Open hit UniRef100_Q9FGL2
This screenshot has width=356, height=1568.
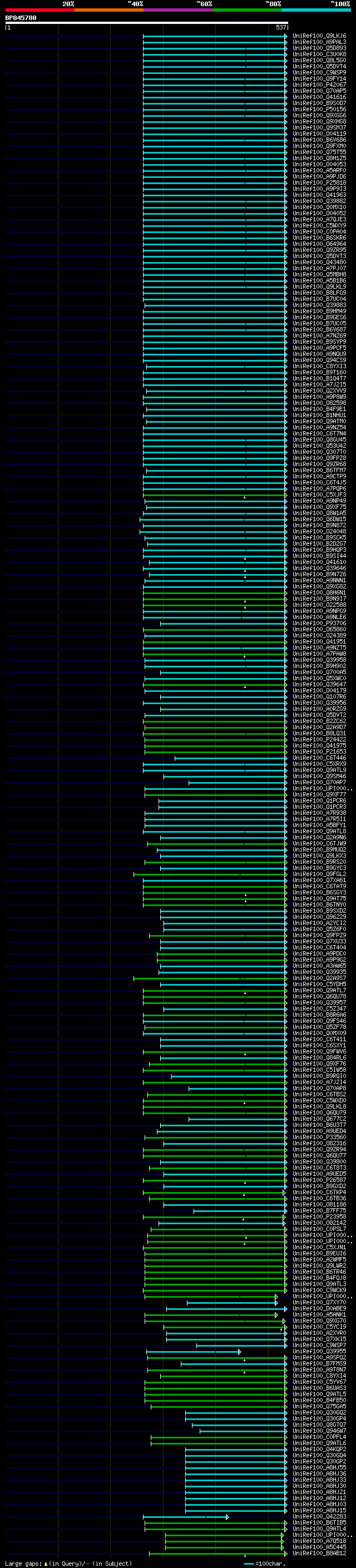(x=319, y=874)
